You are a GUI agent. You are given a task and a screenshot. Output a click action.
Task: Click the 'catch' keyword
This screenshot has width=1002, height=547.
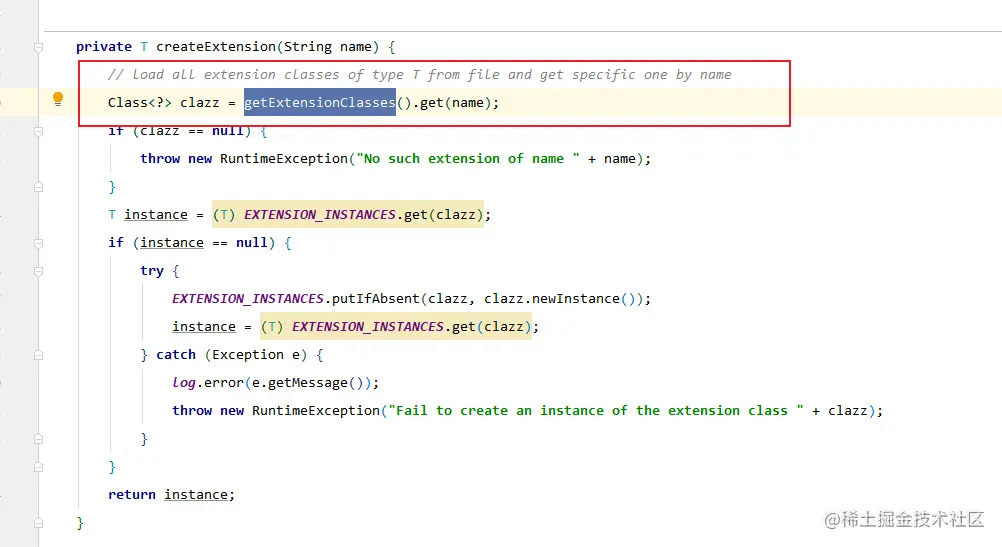pyautogui.click(x=176, y=355)
